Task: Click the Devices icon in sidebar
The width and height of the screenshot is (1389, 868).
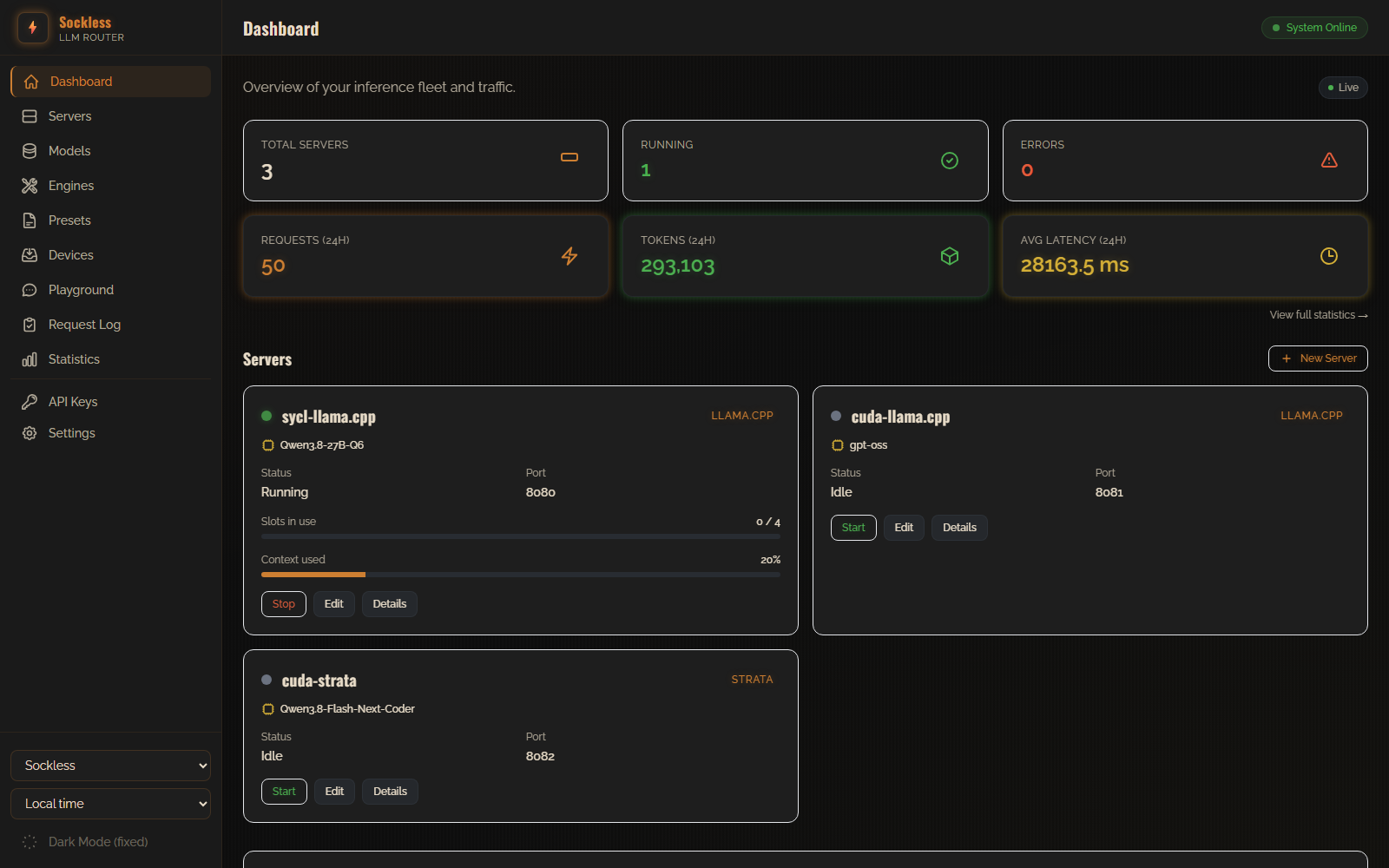Action: (30, 255)
